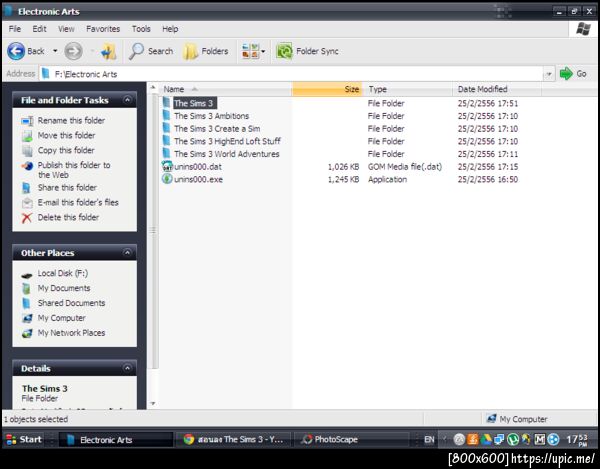Collapse the File and Folder Tasks panel
The image size is (600, 469).
[127, 100]
